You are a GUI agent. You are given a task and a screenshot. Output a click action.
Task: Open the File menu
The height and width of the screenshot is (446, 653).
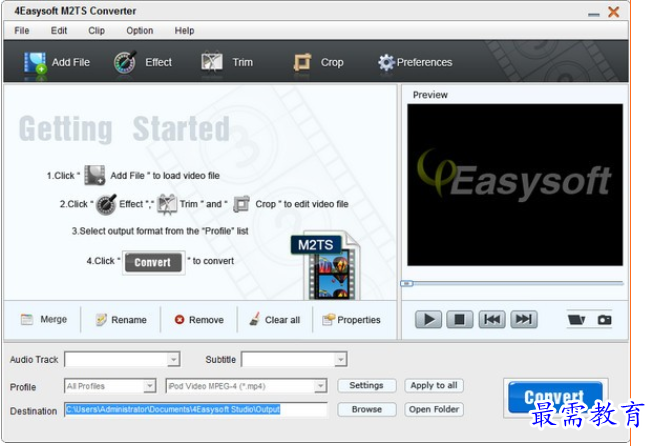pos(22,30)
